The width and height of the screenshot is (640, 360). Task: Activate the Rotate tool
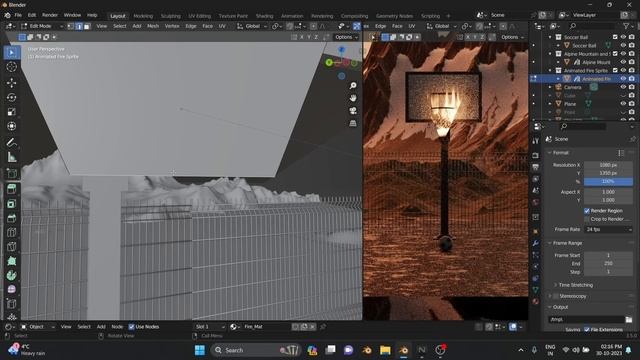(11, 98)
